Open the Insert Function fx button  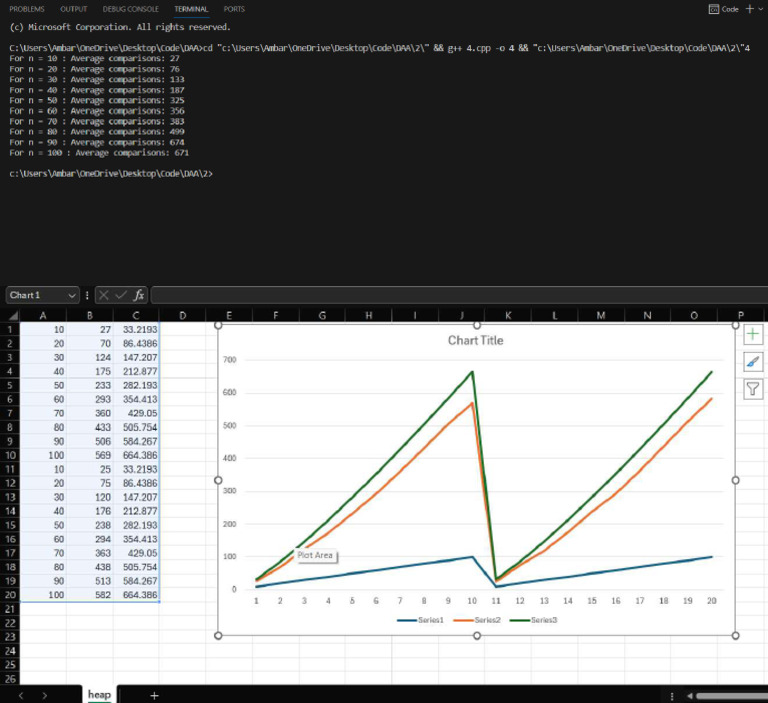pos(139,295)
